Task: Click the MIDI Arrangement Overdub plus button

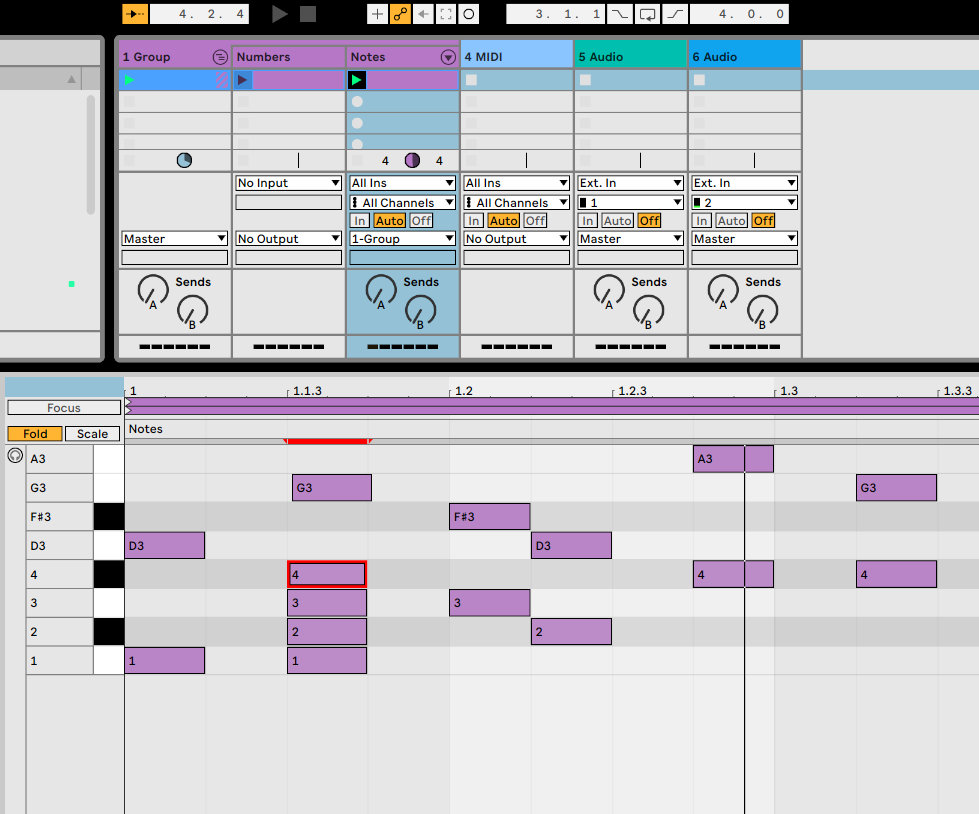Action: (x=377, y=14)
